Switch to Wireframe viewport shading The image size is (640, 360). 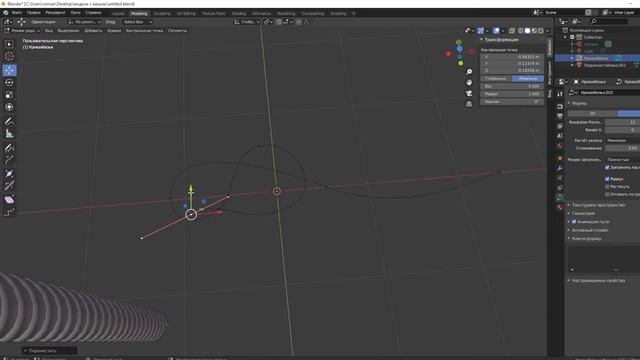tap(521, 31)
